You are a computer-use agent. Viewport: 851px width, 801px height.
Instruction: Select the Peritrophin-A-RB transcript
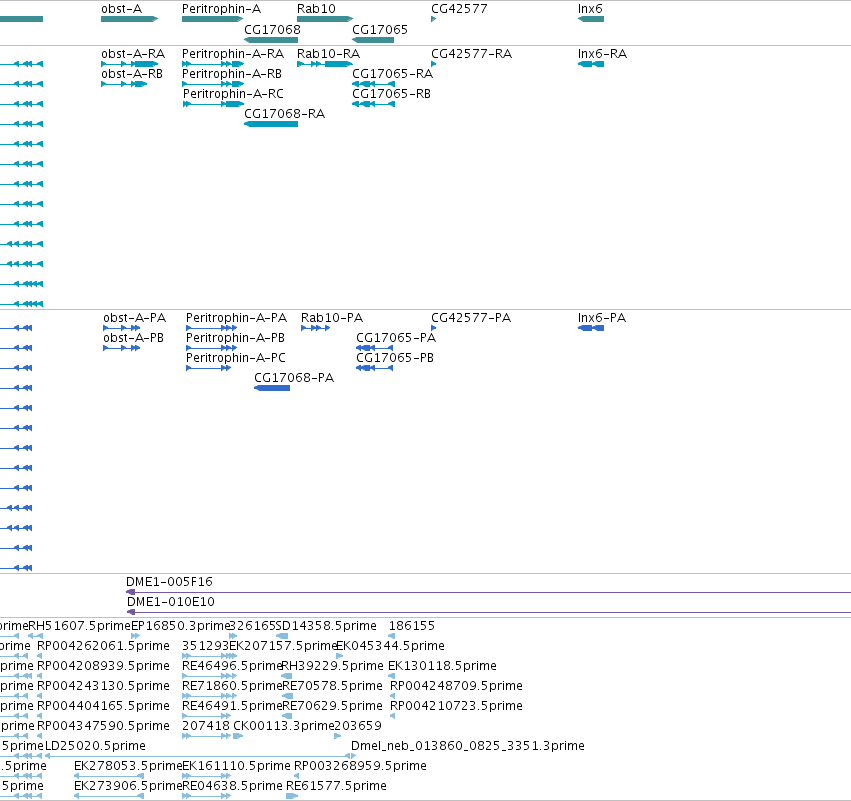tap(213, 84)
